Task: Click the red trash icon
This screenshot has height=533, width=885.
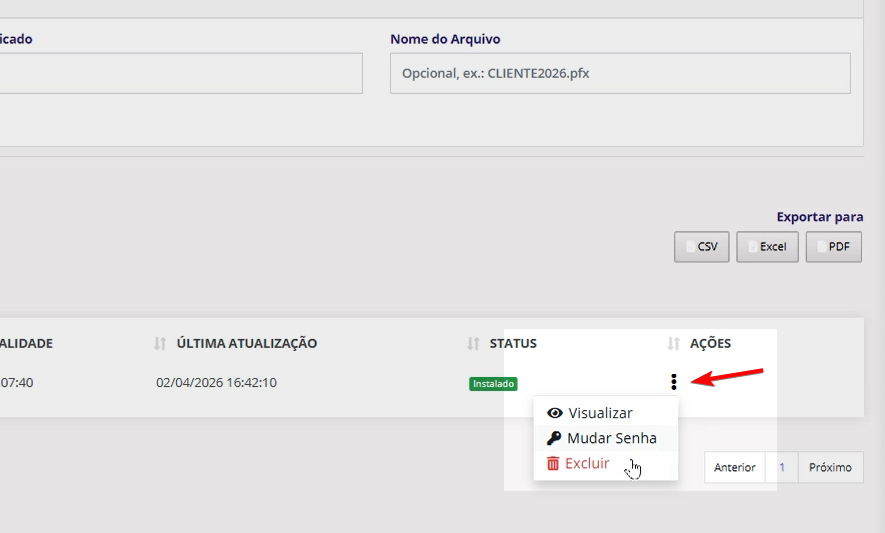Action: pos(553,463)
